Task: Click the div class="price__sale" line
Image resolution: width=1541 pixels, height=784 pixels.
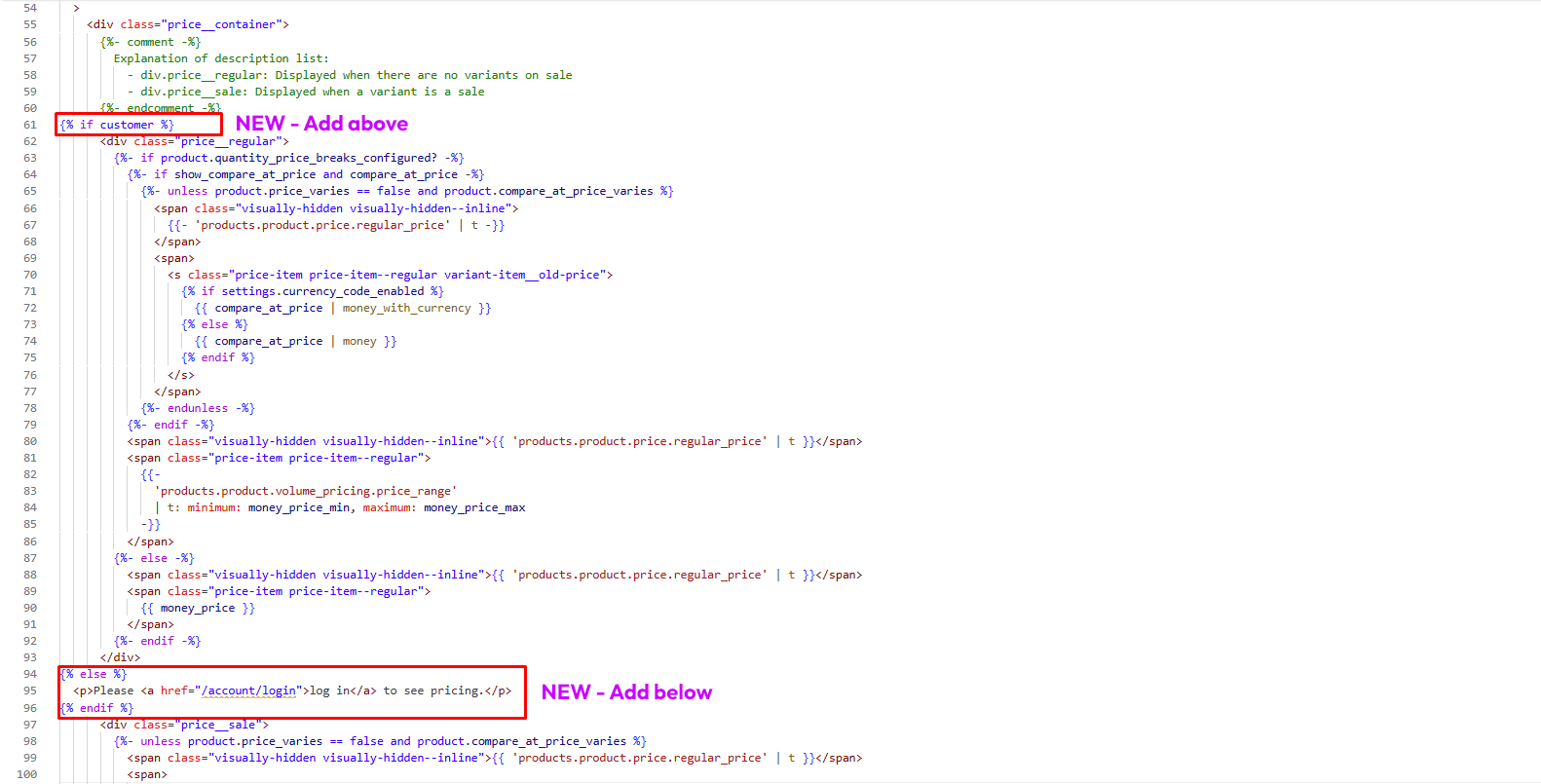Action: [x=184, y=725]
